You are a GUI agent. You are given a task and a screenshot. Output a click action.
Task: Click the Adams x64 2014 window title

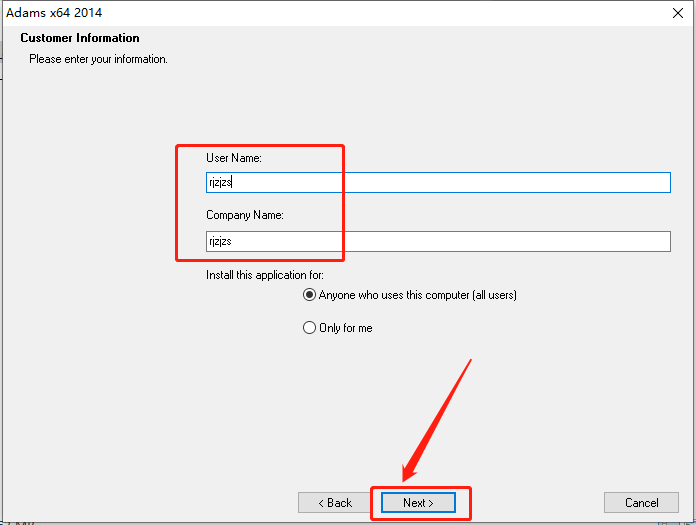coord(54,13)
